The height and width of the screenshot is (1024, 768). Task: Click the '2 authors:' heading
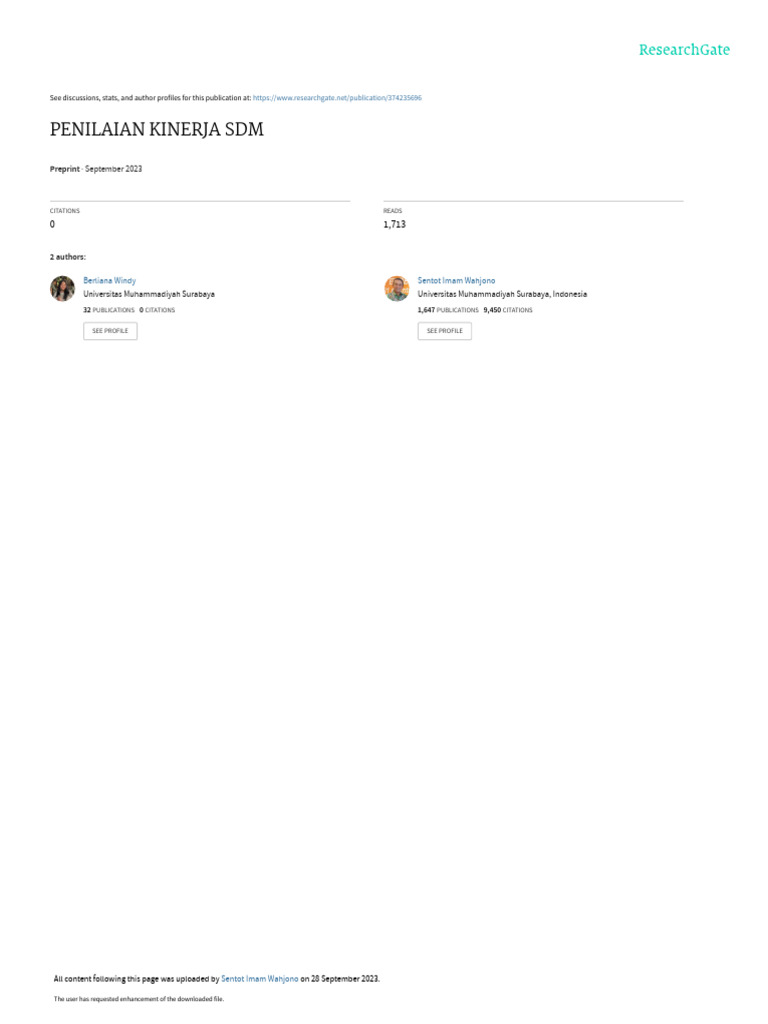point(68,257)
